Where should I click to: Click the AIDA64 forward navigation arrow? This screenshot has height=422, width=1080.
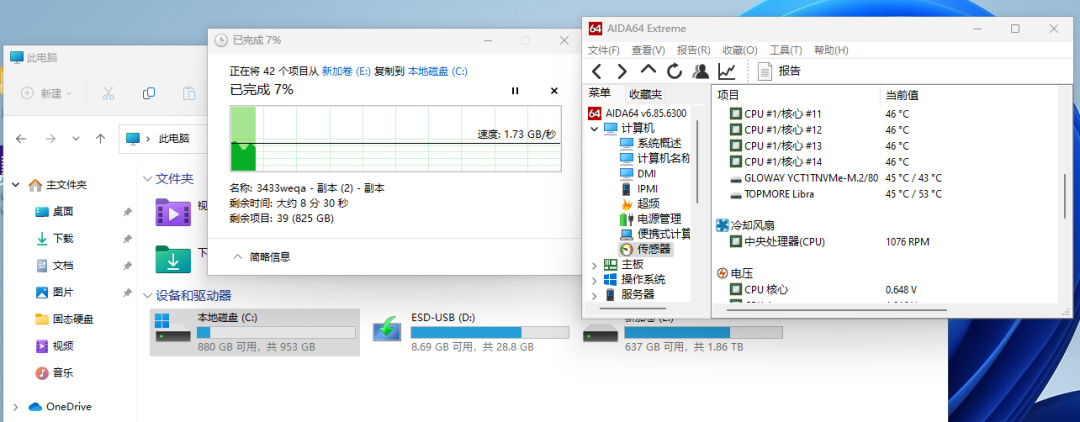click(622, 71)
